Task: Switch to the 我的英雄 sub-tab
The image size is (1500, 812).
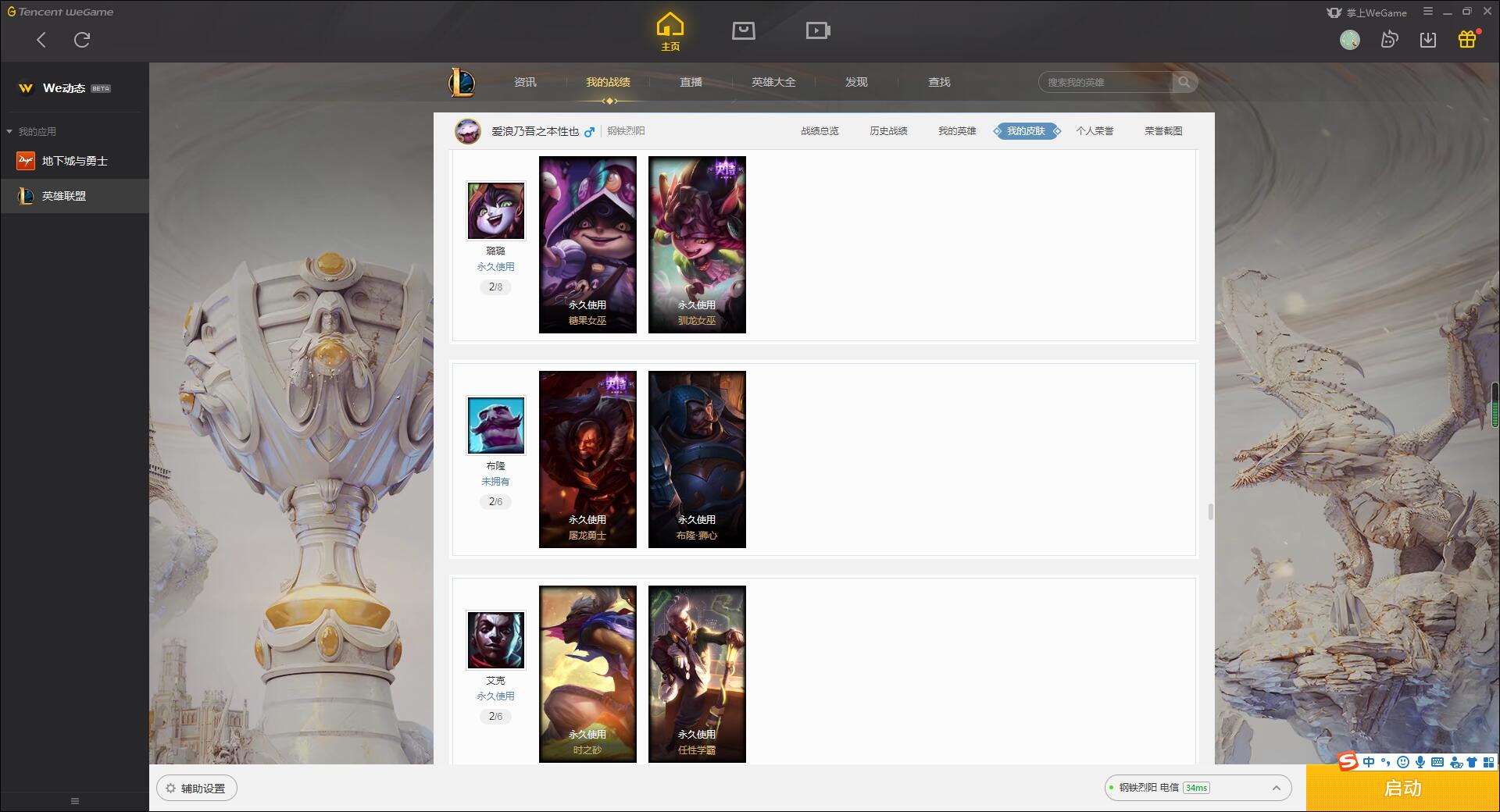Action: 957,131
